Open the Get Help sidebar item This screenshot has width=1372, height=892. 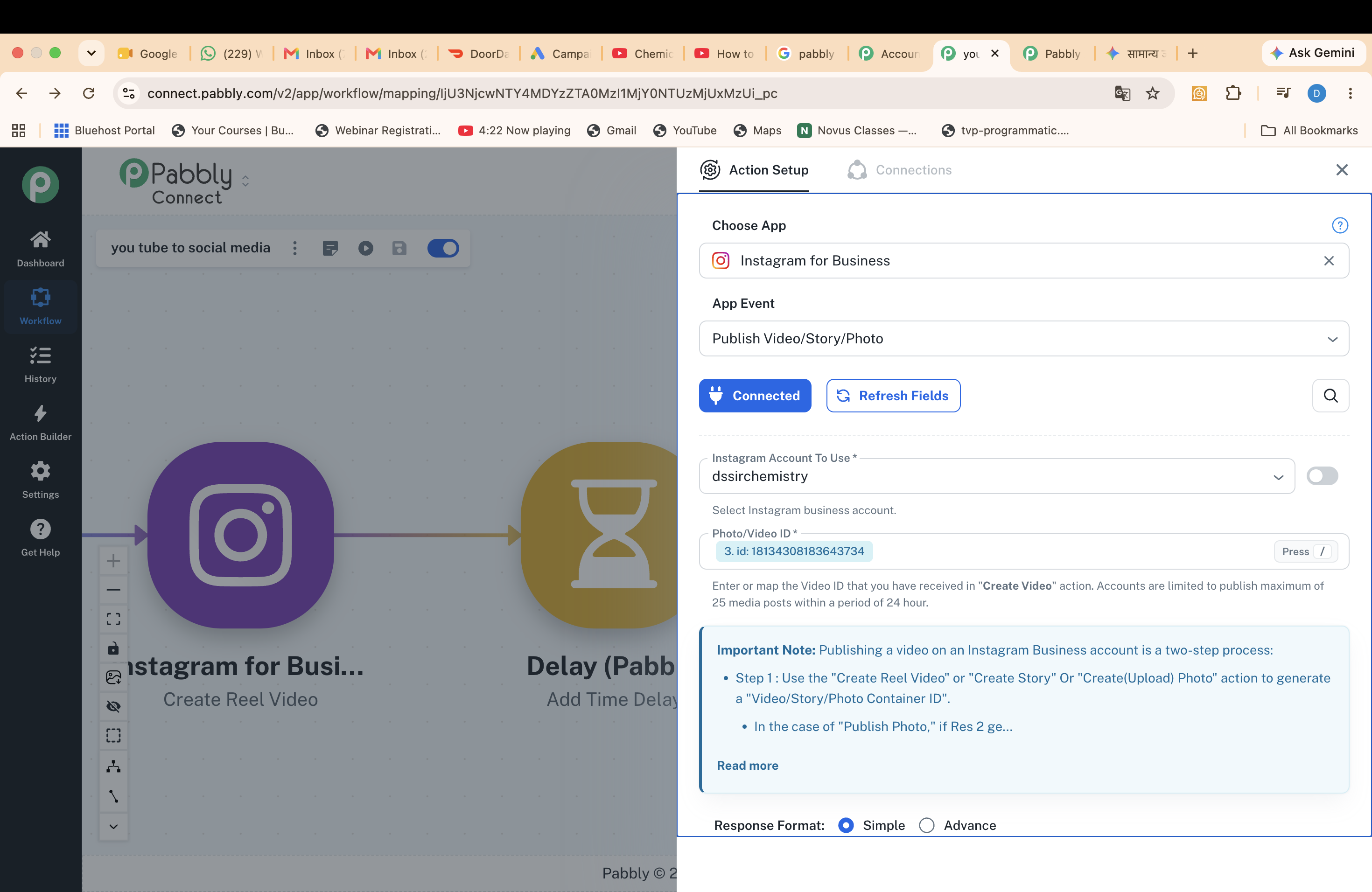(40, 537)
